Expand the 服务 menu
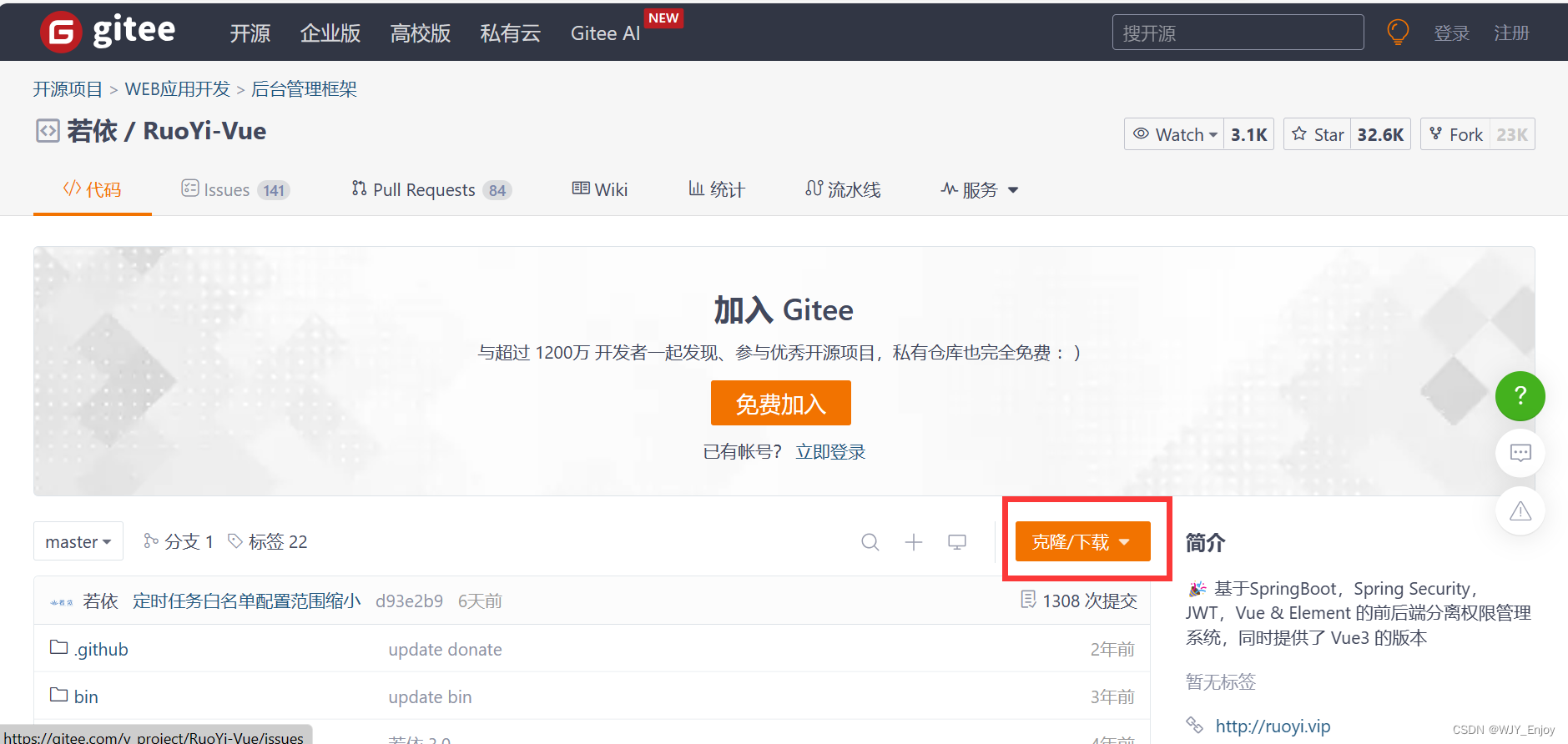 tap(980, 190)
